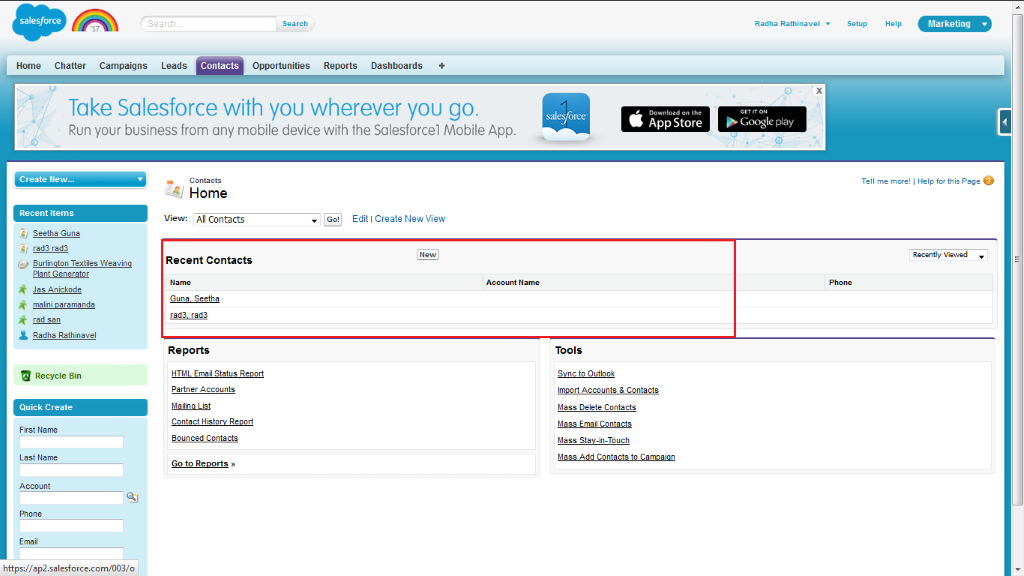The width and height of the screenshot is (1024, 576).
Task: Switch to the Campaigns tab
Action: pyautogui.click(x=123, y=66)
